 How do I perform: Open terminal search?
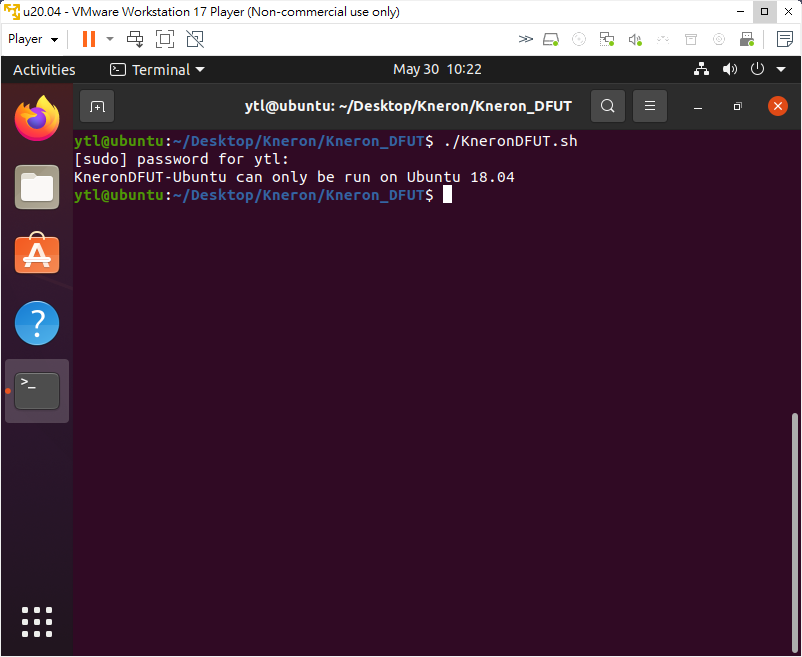click(608, 106)
